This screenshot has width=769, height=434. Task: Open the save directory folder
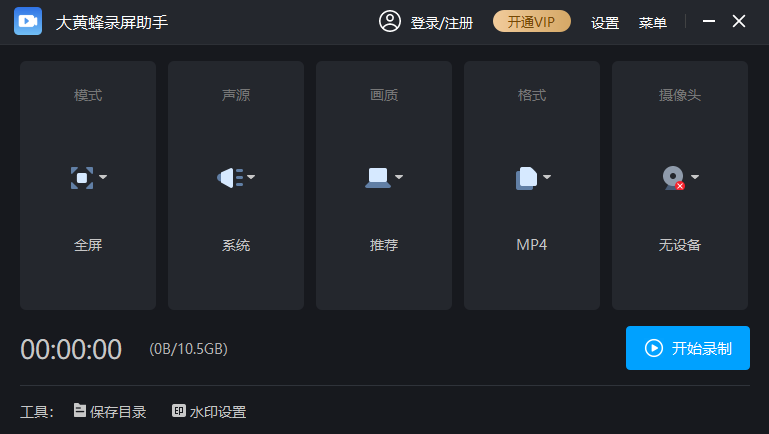[110, 411]
